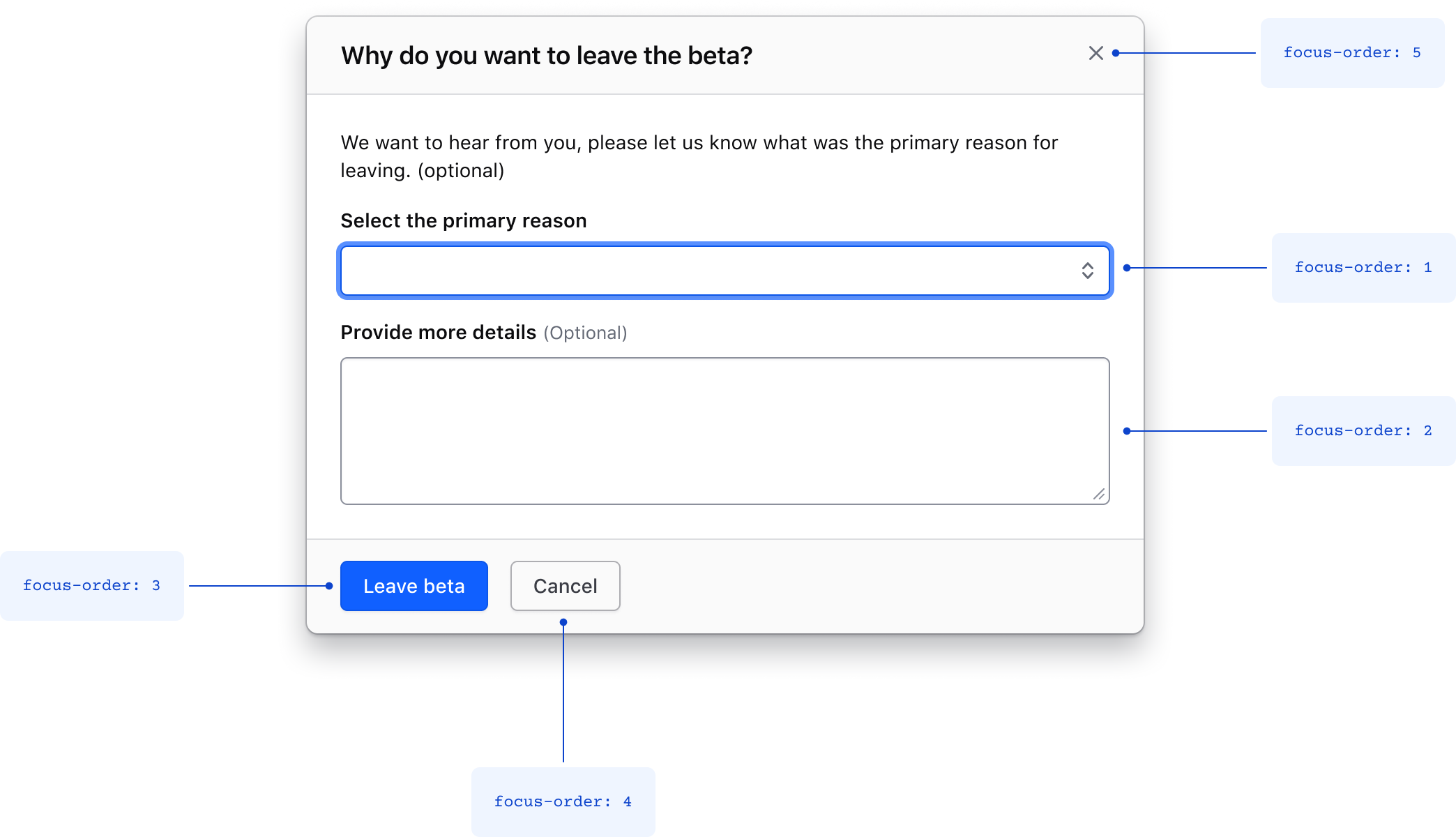The image size is (1456, 837).
Task: Click focus-order 1 dropdown selector
Action: (x=724, y=270)
